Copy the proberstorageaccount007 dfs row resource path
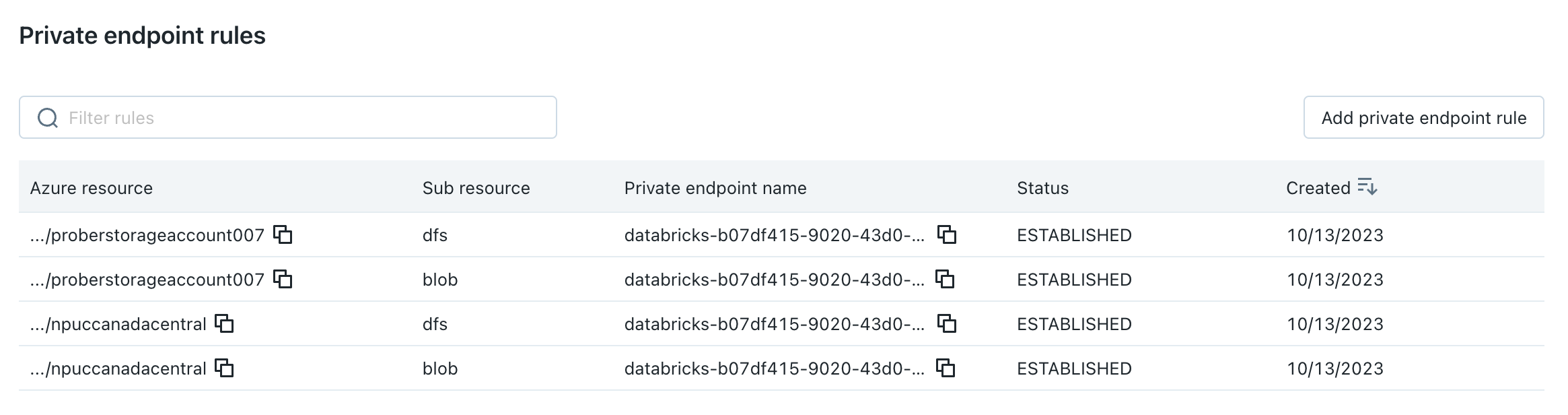The width and height of the screenshot is (1568, 415). click(285, 236)
